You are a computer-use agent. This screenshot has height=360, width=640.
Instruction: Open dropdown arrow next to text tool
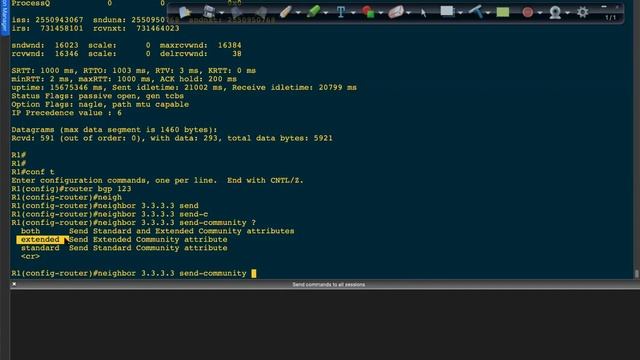pos(353,13)
